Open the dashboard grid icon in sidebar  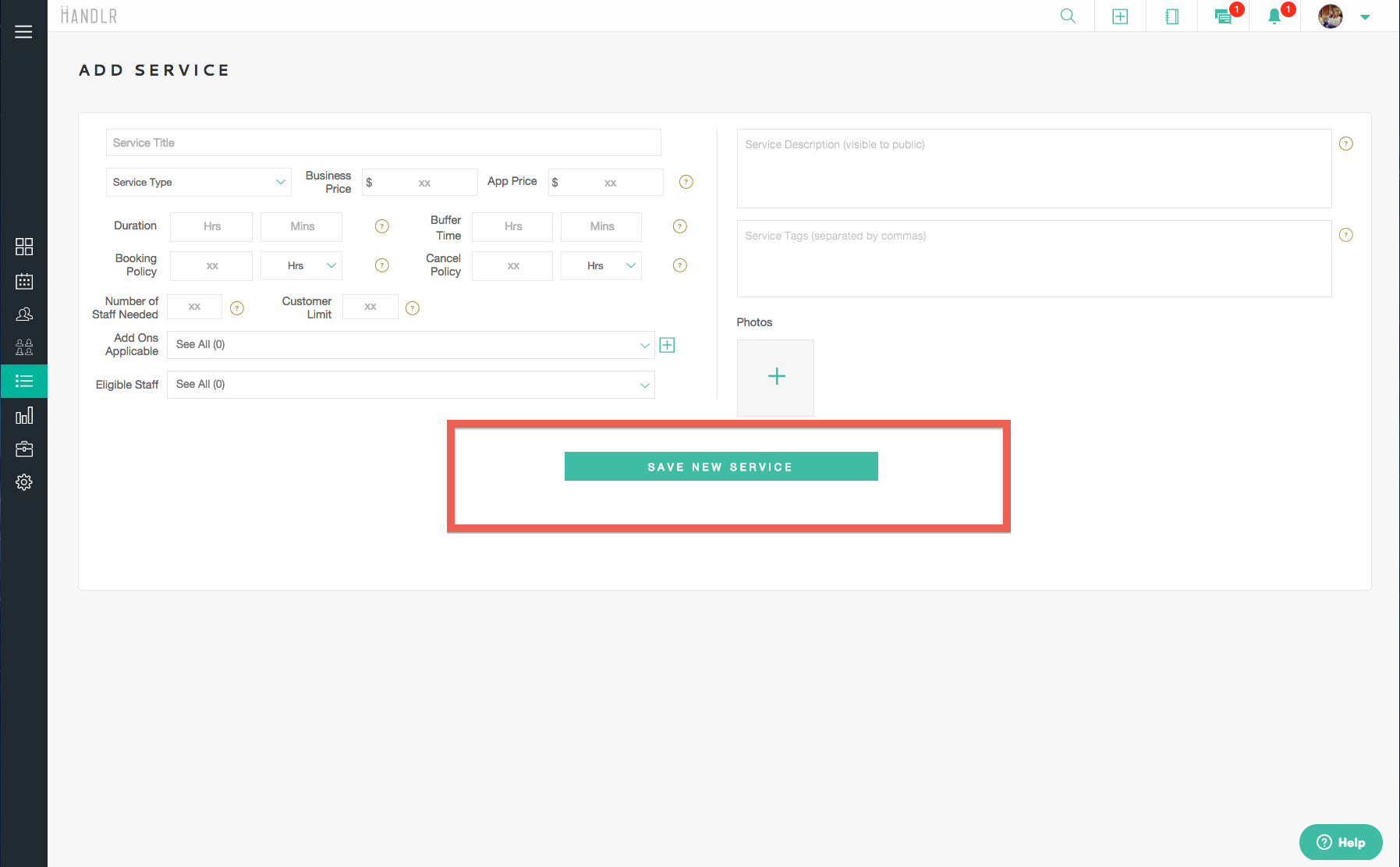(x=24, y=247)
